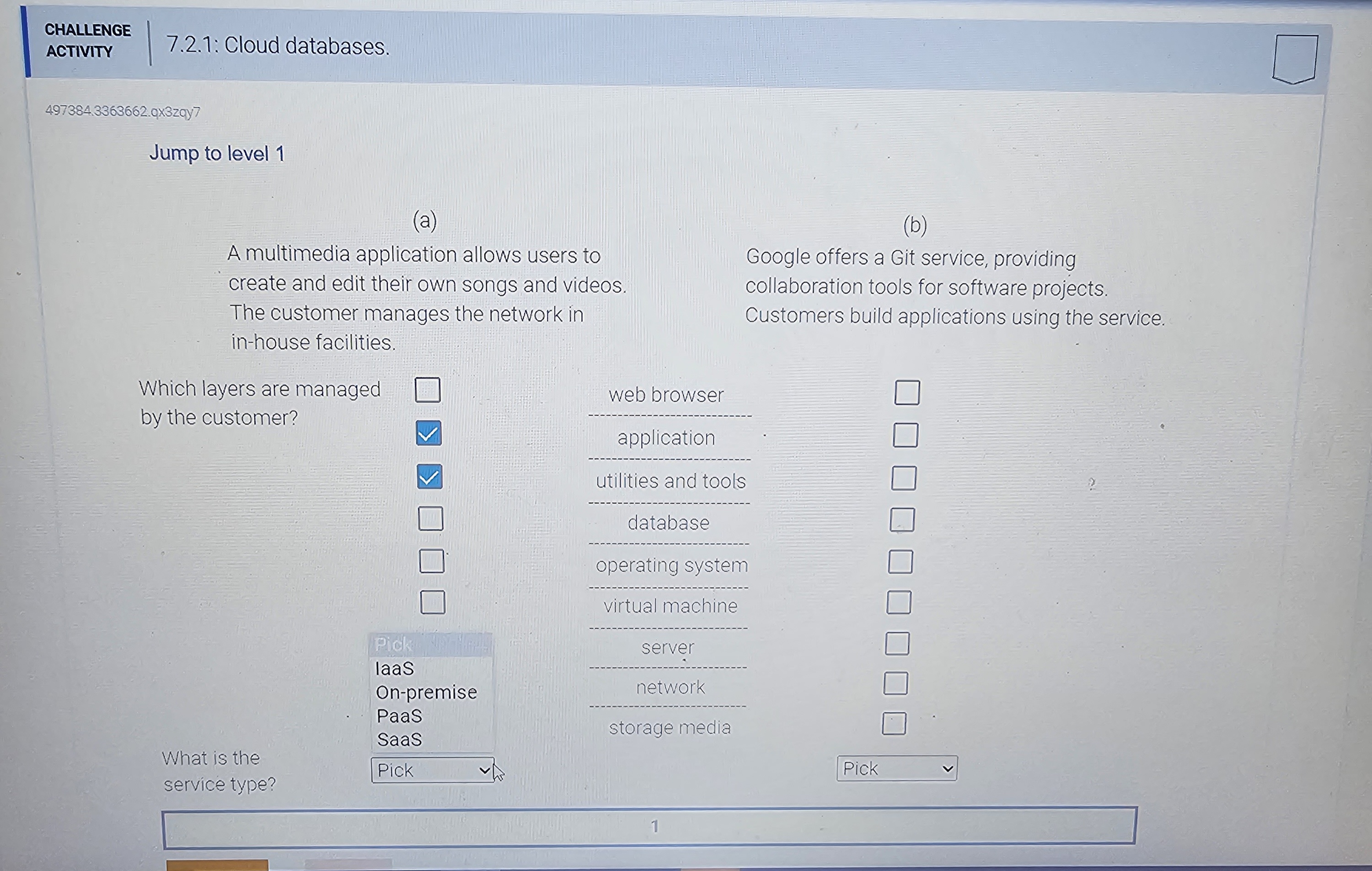This screenshot has width=1372, height=871.
Task: Click the 'utilities and tools' layer label
Action: pos(670,480)
